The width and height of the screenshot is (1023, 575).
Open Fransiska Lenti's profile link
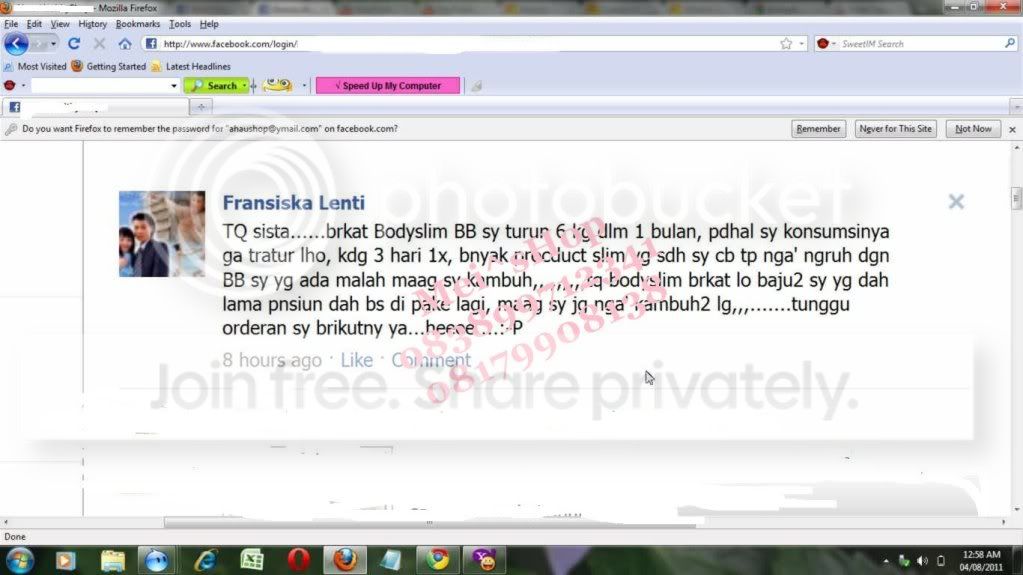(294, 202)
